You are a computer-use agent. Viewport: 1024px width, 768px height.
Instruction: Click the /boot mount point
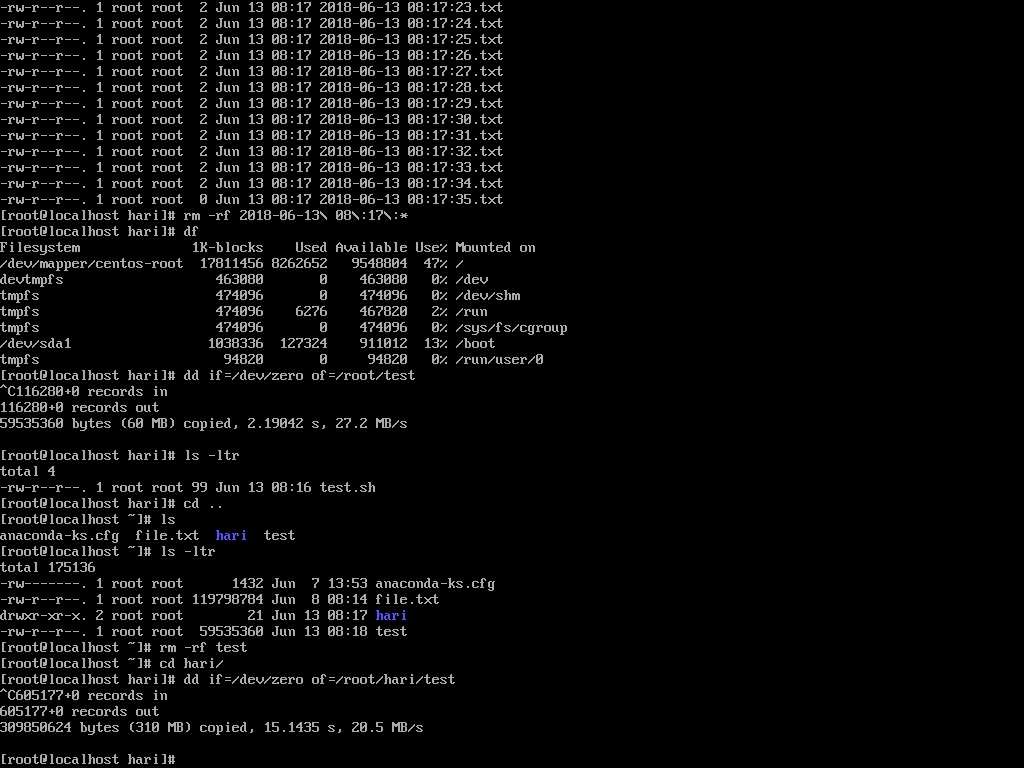(x=475, y=344)
